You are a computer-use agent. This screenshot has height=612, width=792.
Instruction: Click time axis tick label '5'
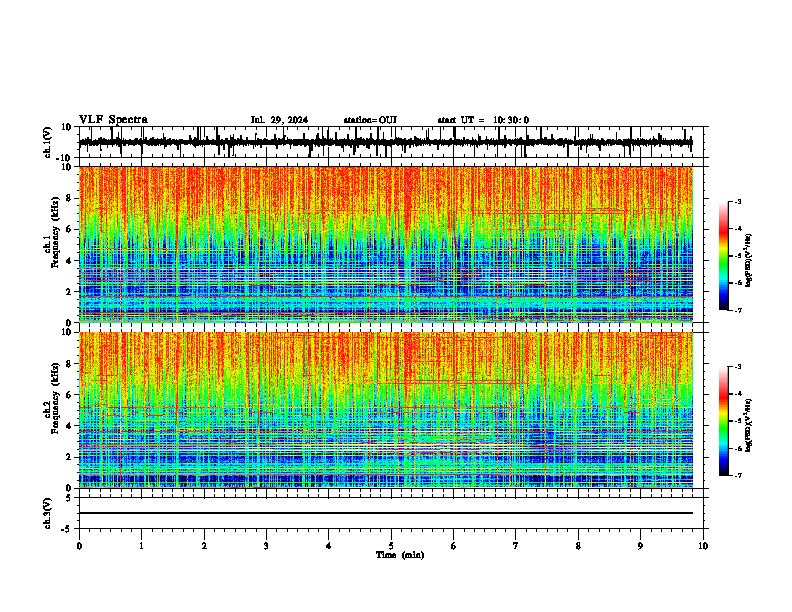(391, 546)
